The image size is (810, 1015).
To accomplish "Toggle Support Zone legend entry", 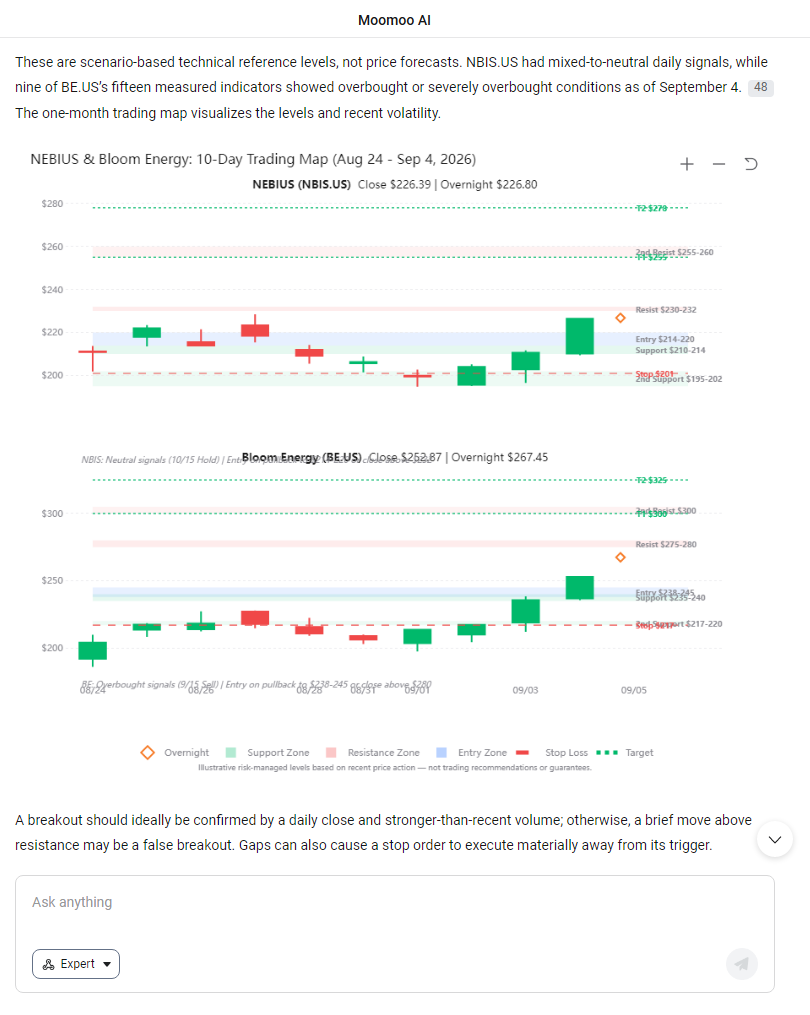I will pyautogui.click(x=267, y=753).
